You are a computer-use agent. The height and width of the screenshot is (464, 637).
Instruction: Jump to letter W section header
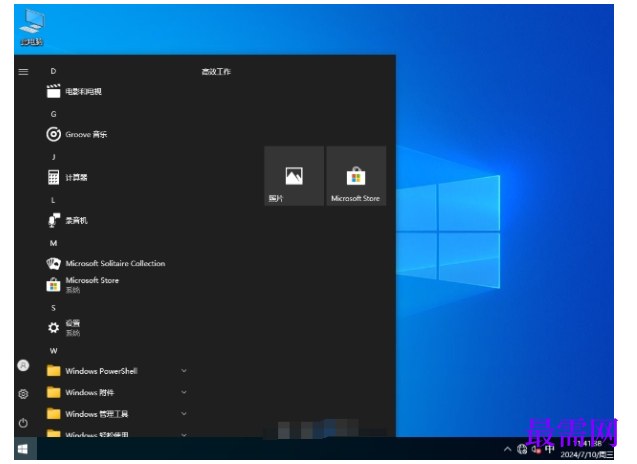click(53, 351)
